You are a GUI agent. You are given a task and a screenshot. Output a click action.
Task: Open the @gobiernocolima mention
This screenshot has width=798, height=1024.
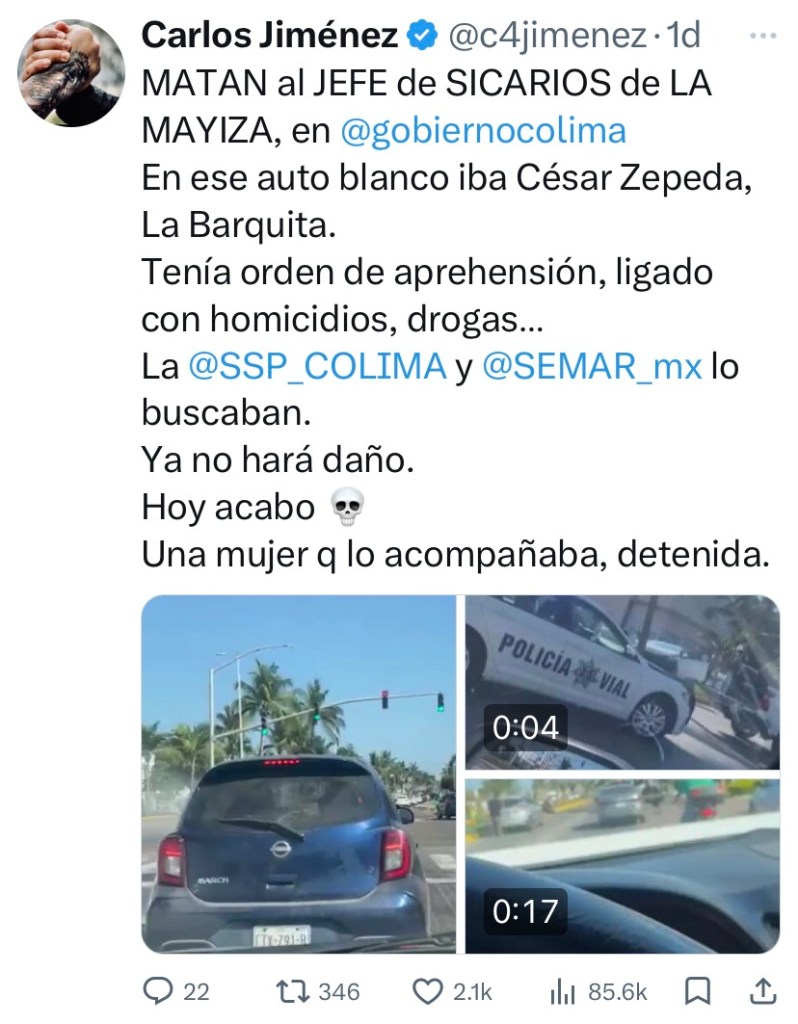[x=483, y=131]
